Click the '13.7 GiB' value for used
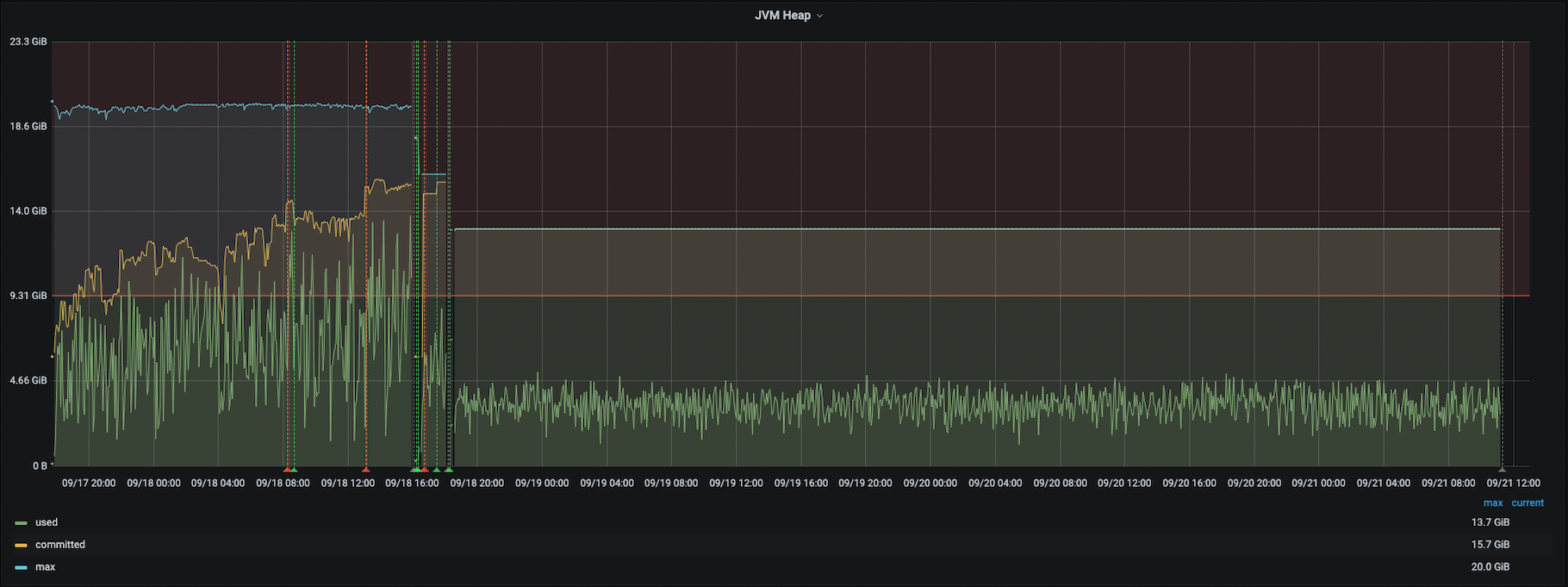 pyautogui.click(x=1490, y=522)
